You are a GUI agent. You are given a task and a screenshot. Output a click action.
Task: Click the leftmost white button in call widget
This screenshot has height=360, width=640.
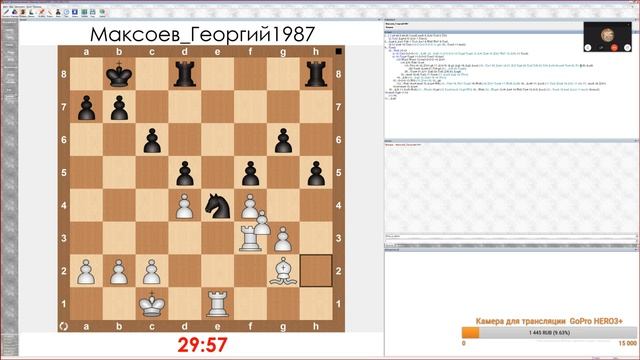coord(588,47)
